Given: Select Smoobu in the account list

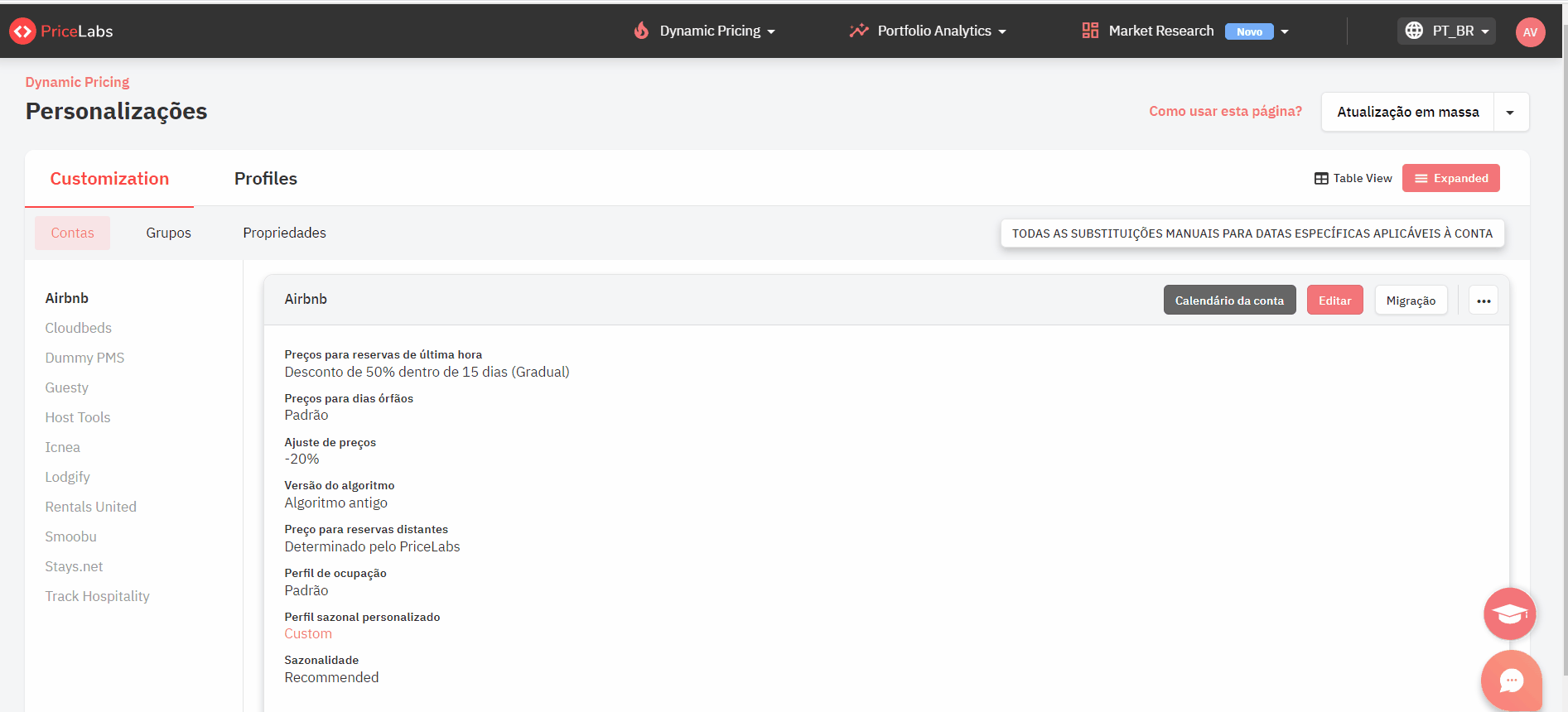Looking at the screenshot, I should click(71, 536).
